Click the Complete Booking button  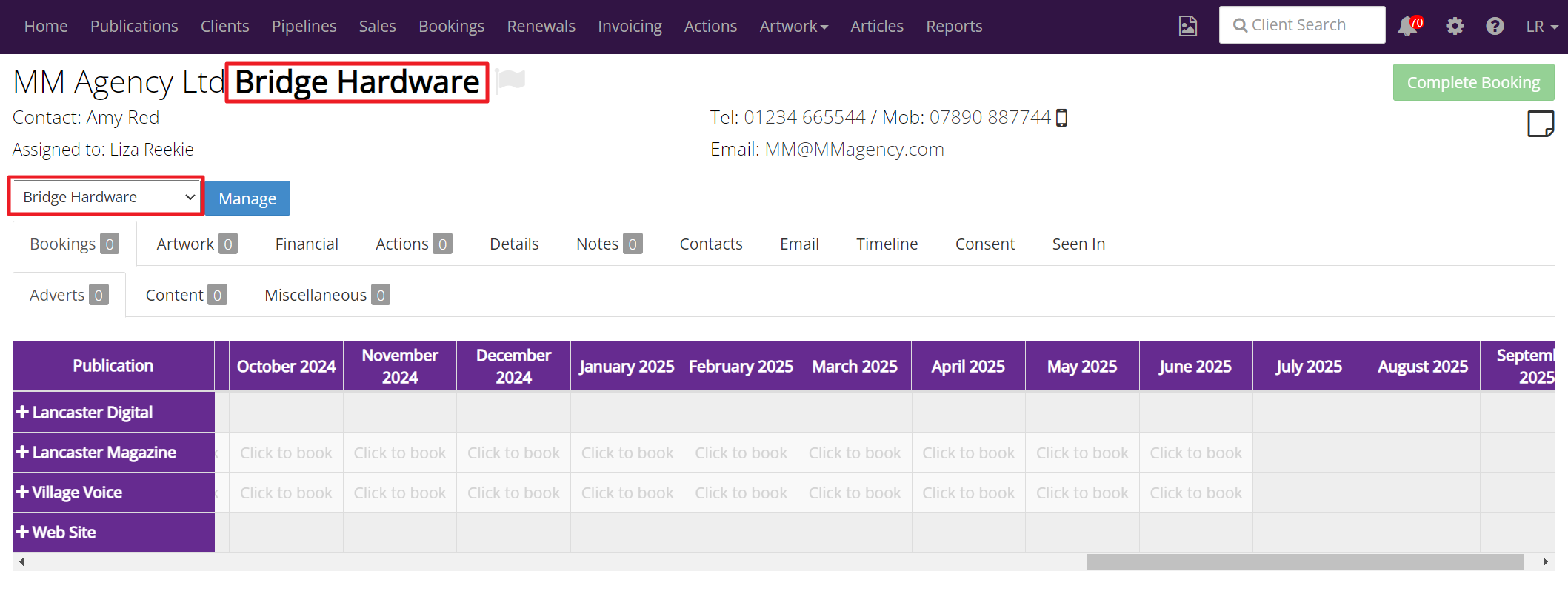(1473, 82)
